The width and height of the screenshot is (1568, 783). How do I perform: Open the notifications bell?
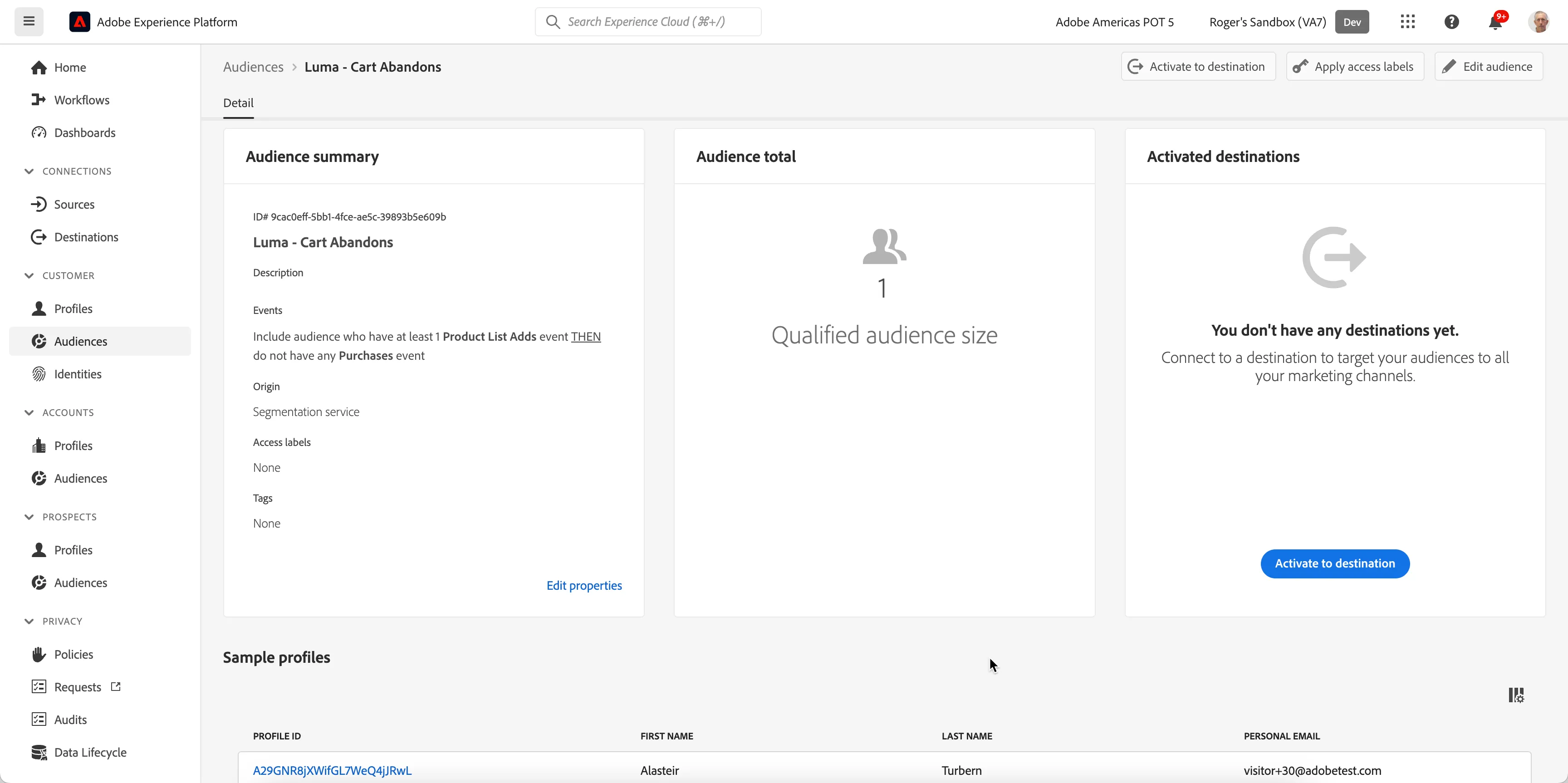(1495, 22)
